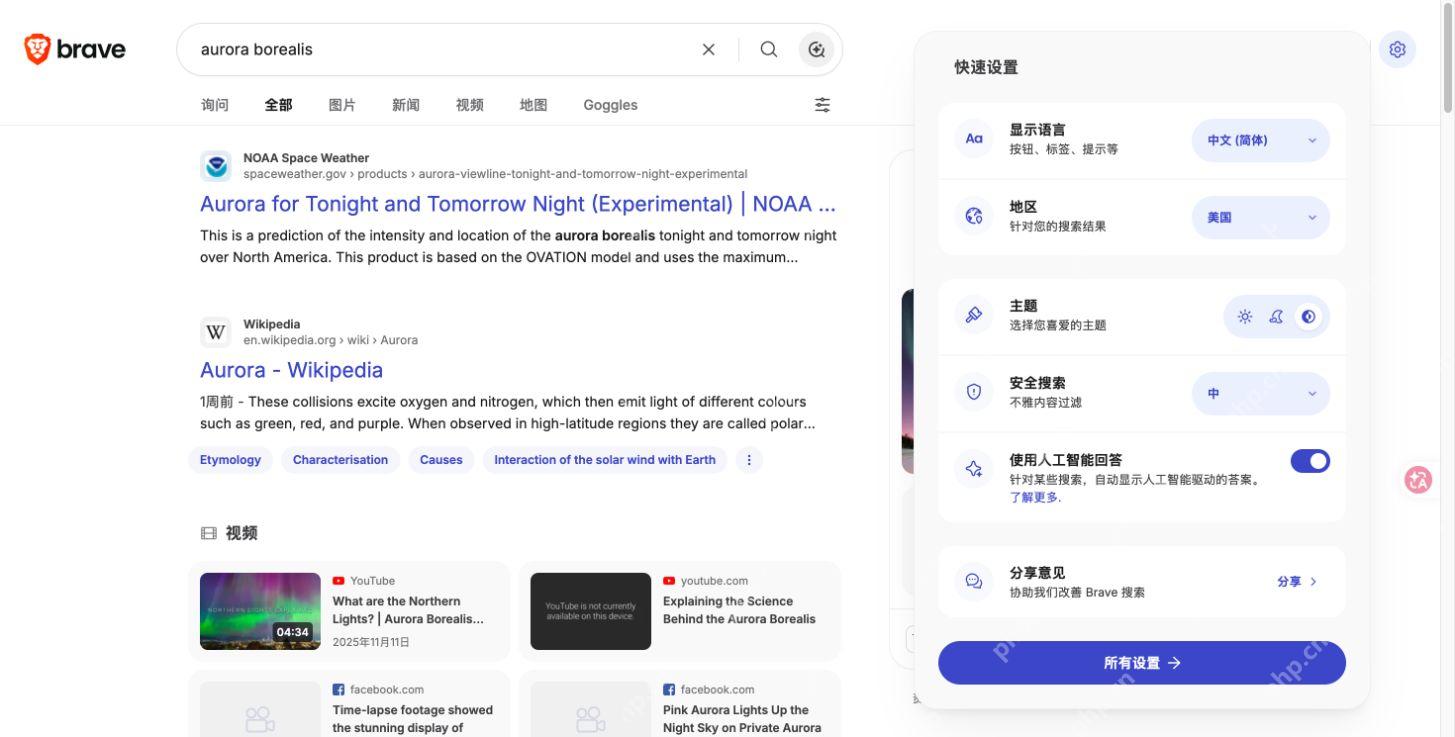Image resolution: width=1455 pixels, height=737 pixels.
Task: Open the 所有设置 button
Action: coord(1142,663)
